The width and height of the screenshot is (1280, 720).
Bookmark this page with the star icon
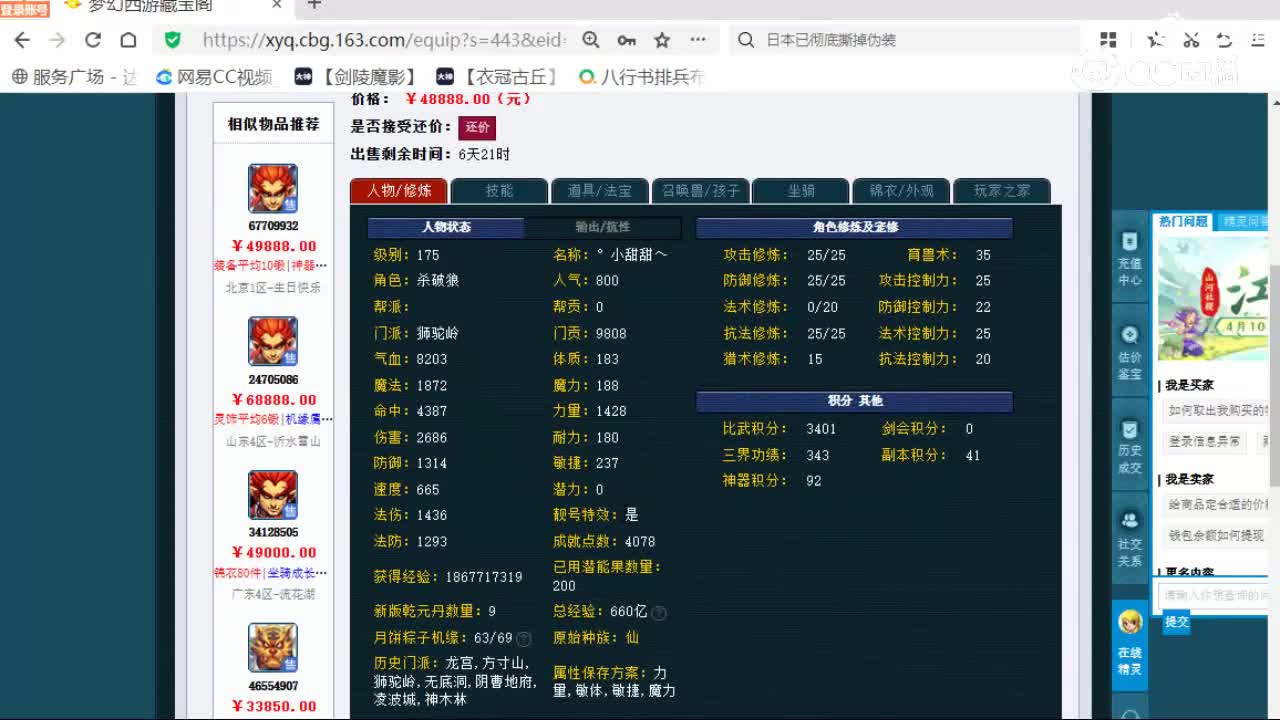click(x=661, y=41)
